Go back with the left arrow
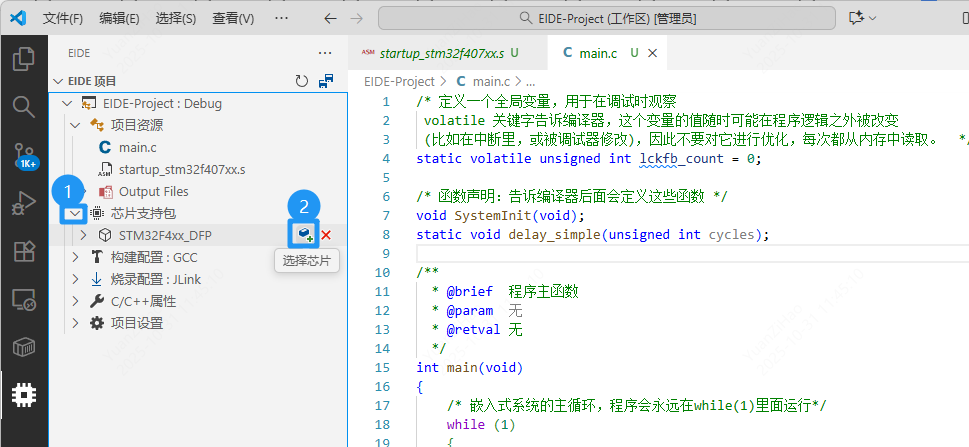969x447 pixels. pyautogui.click(x=331, y=19)
